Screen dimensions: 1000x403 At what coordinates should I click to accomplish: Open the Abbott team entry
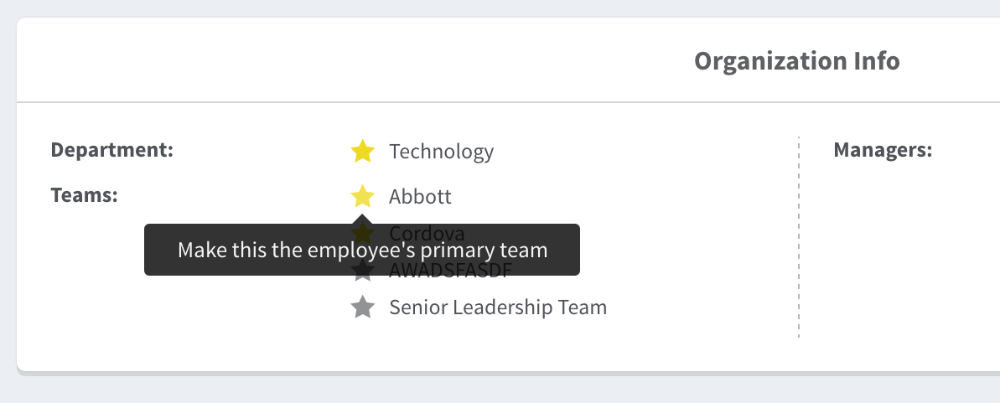(x=420, y=196)
